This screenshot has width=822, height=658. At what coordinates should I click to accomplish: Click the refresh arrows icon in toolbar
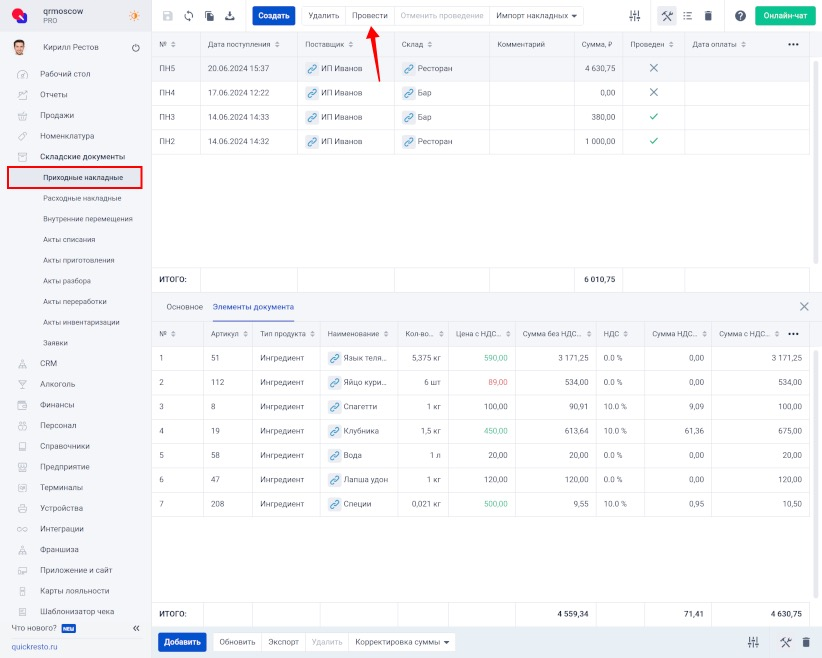(x=189, y=16)
